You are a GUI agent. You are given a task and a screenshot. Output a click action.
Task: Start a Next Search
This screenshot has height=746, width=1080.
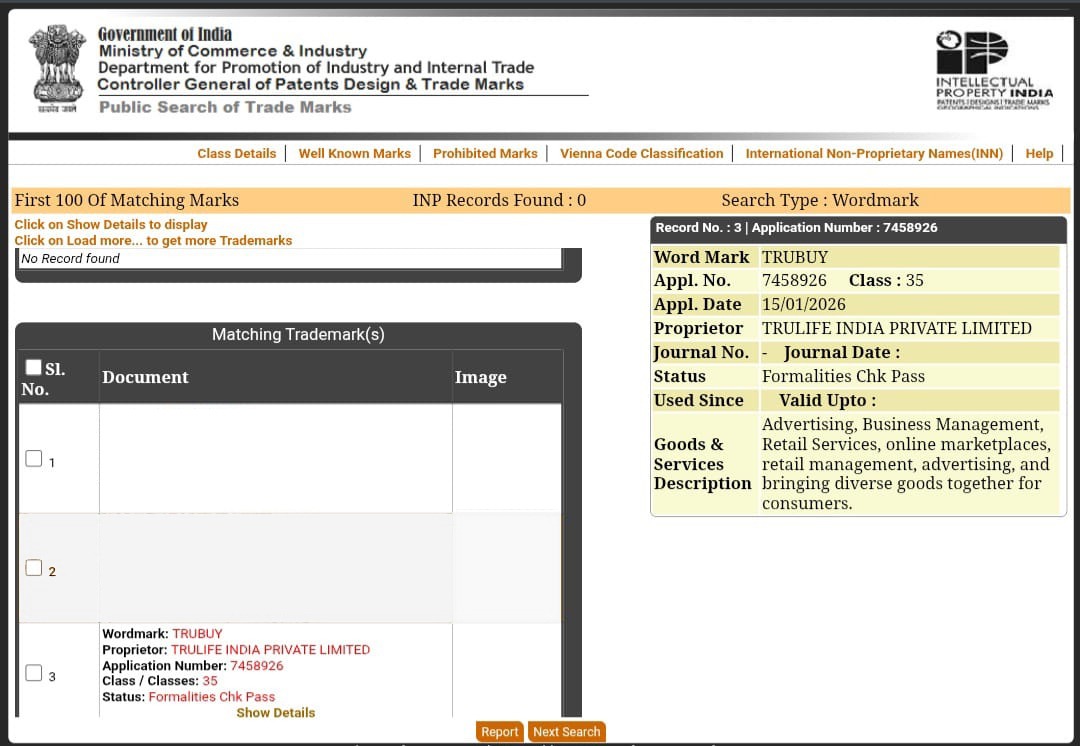(x=566, y=731)
